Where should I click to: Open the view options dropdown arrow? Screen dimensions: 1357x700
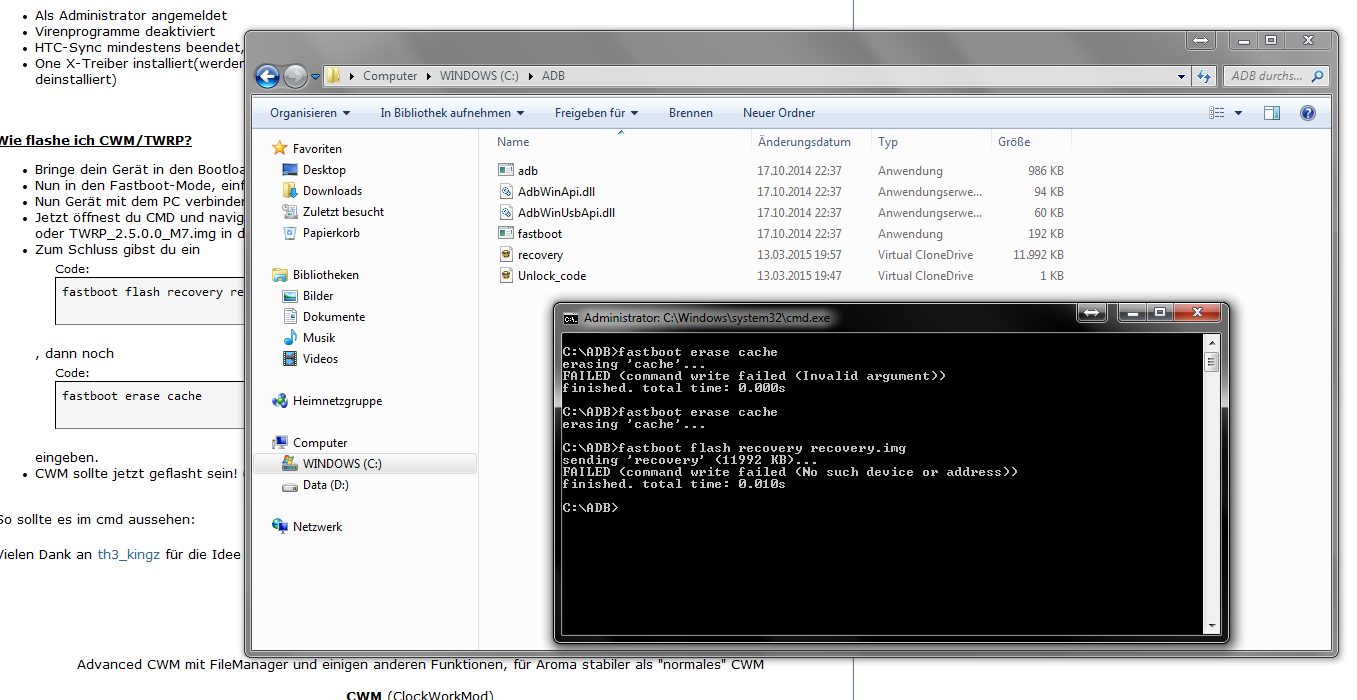click(x=1238, y=113)
